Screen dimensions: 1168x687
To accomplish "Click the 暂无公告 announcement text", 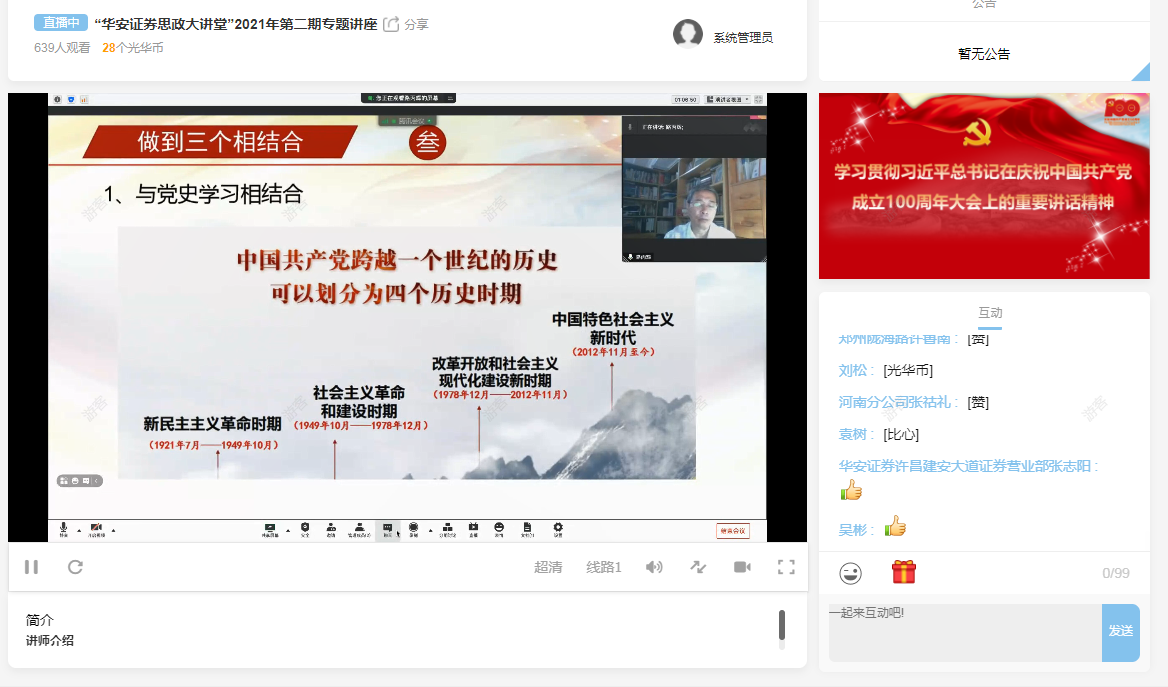I will coord(984,54).
